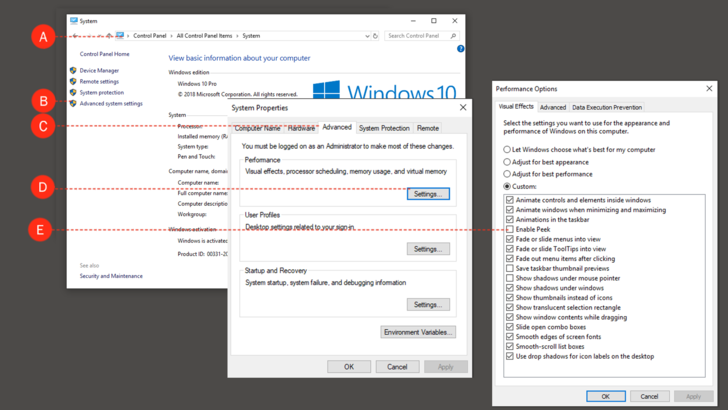The width and height of the screenshot is (728, 410).
Task: Open the Hardware tab
Action: tap(301, 128)
